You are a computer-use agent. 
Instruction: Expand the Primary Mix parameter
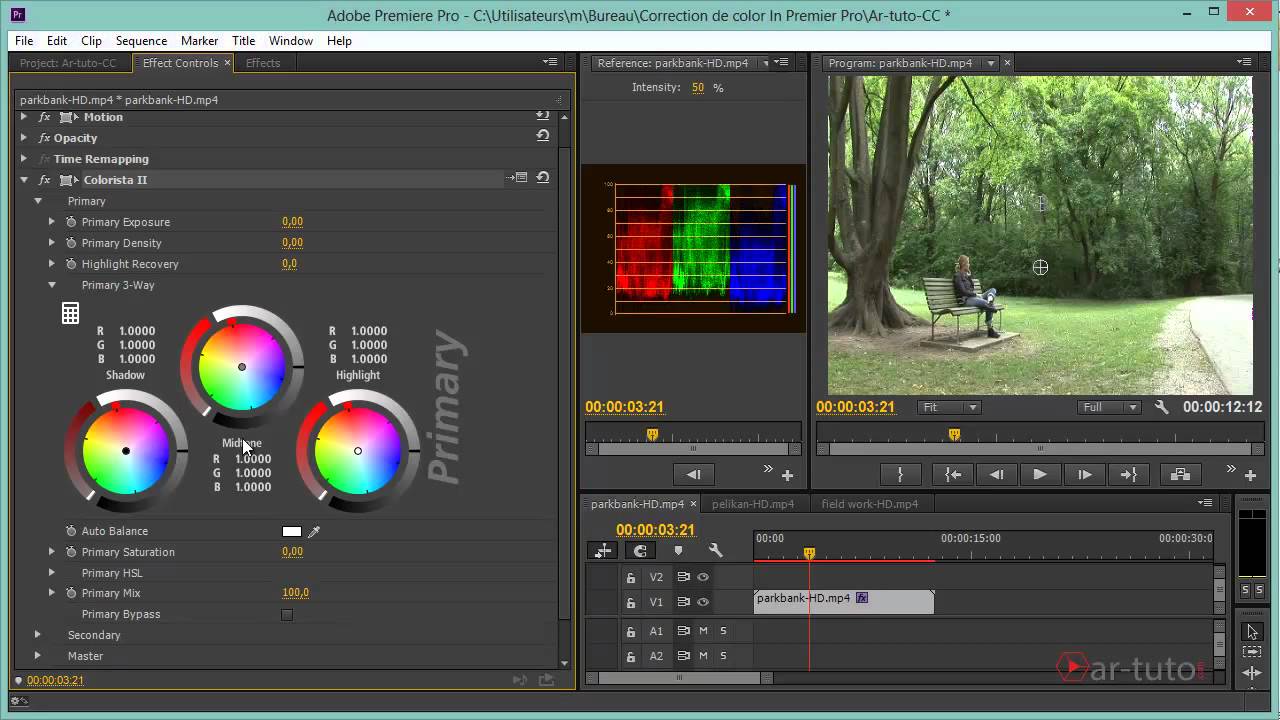coord(52,593)
